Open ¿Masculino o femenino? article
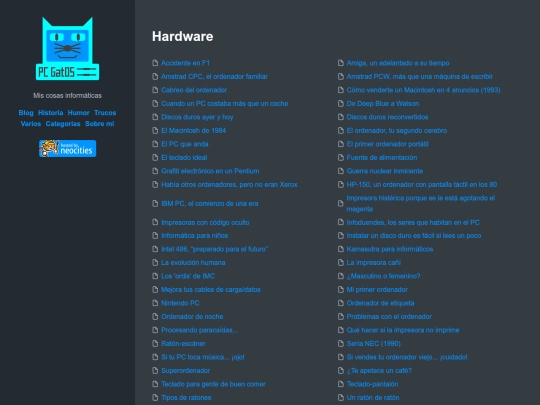 [x=383, y=276]
